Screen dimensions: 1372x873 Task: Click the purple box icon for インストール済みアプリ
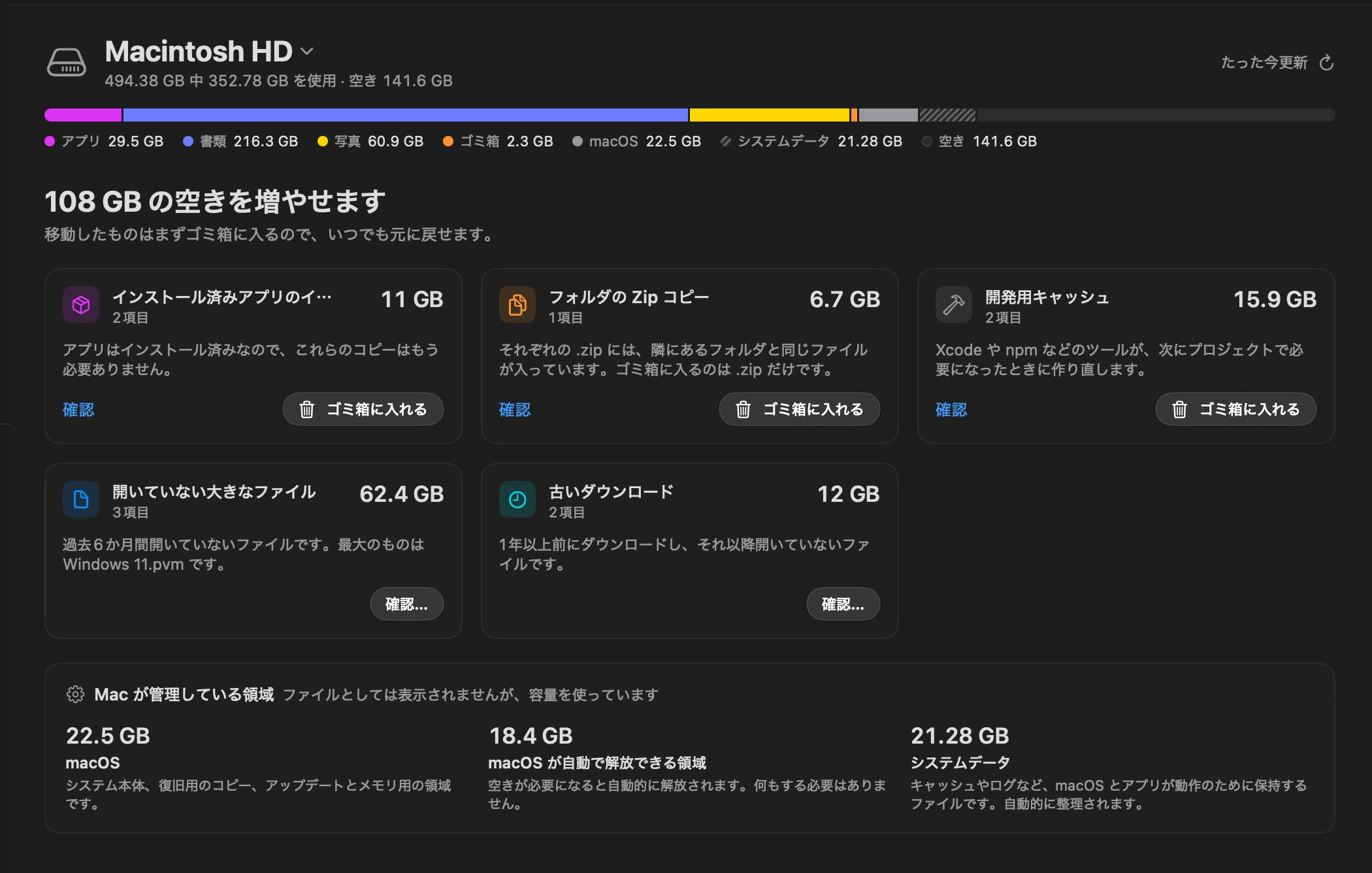tap(81, 305)
